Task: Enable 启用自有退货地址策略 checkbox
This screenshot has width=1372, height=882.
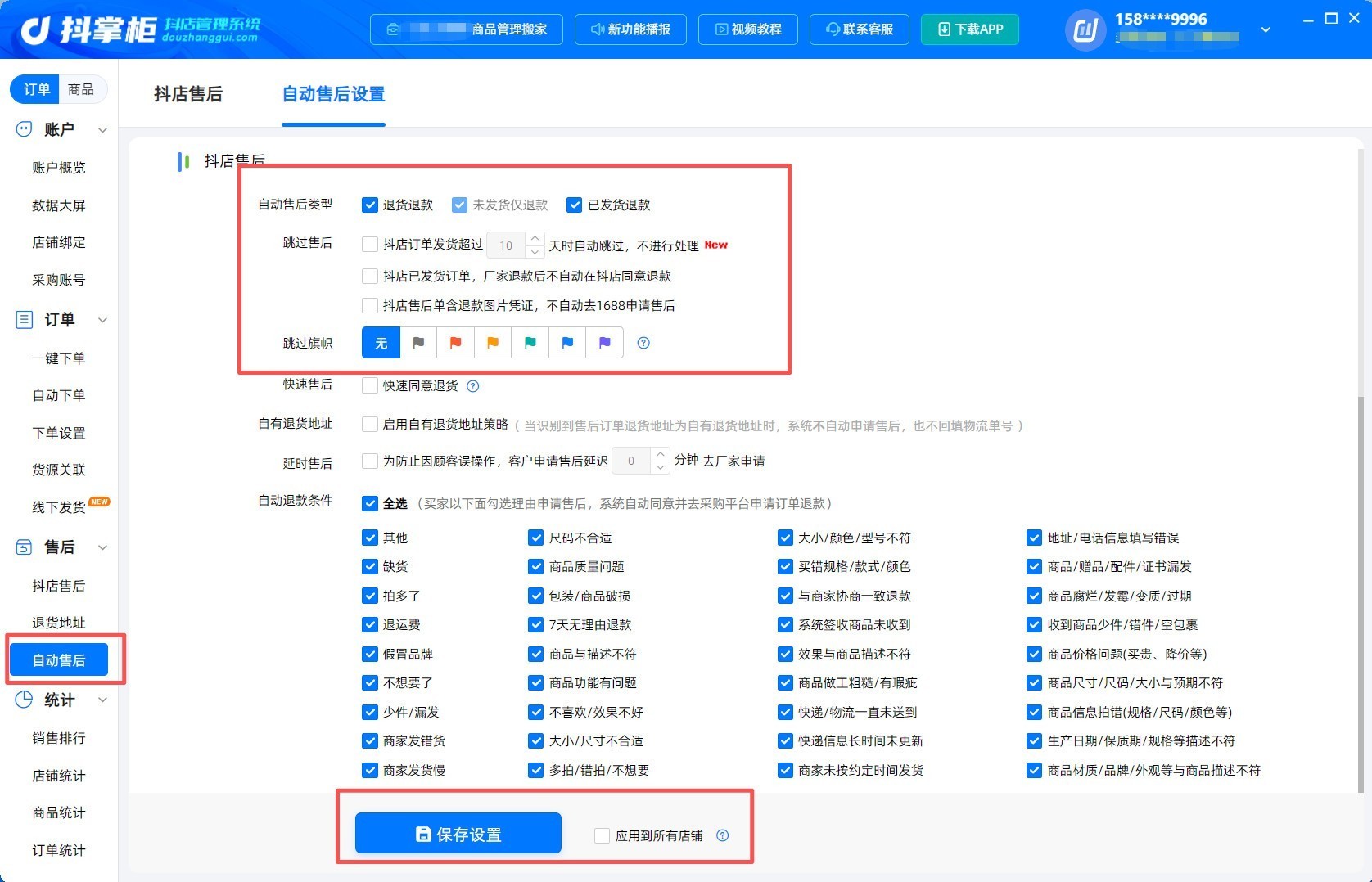Action: pos(370,425)
